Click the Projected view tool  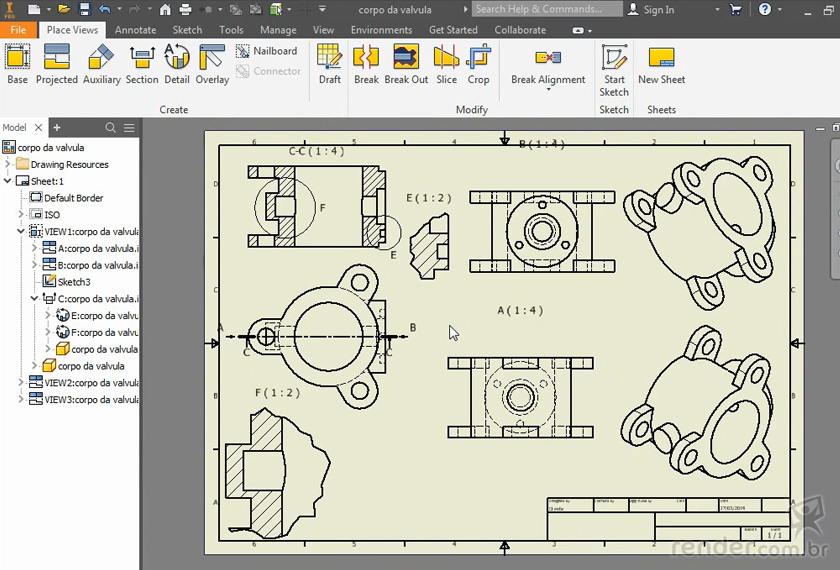click(x=57, y=65)
